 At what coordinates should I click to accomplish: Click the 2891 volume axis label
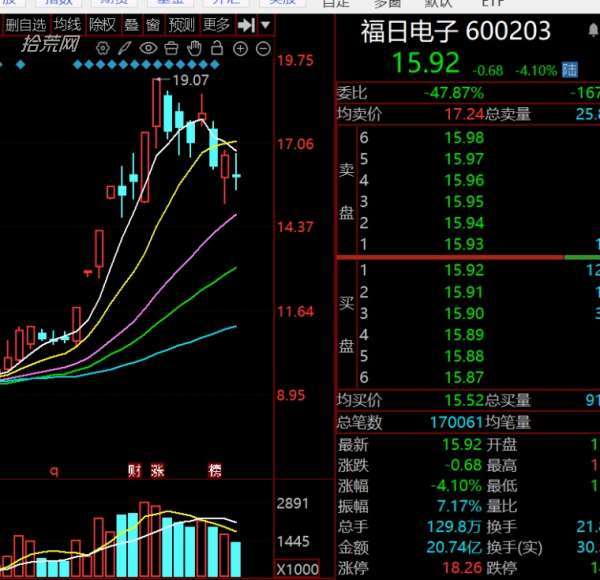292,503
